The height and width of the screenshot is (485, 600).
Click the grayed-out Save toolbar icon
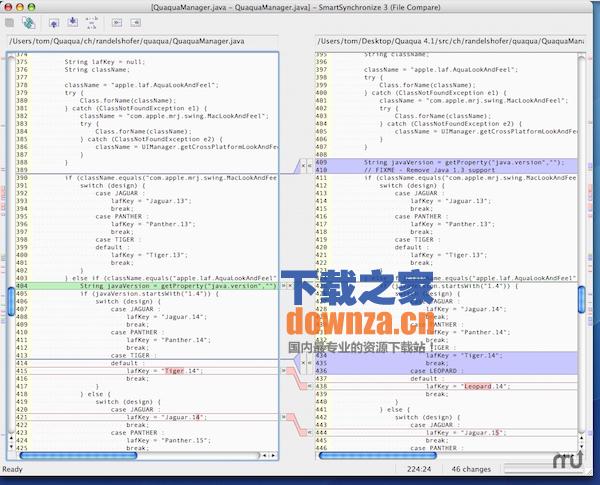[10, 23]
